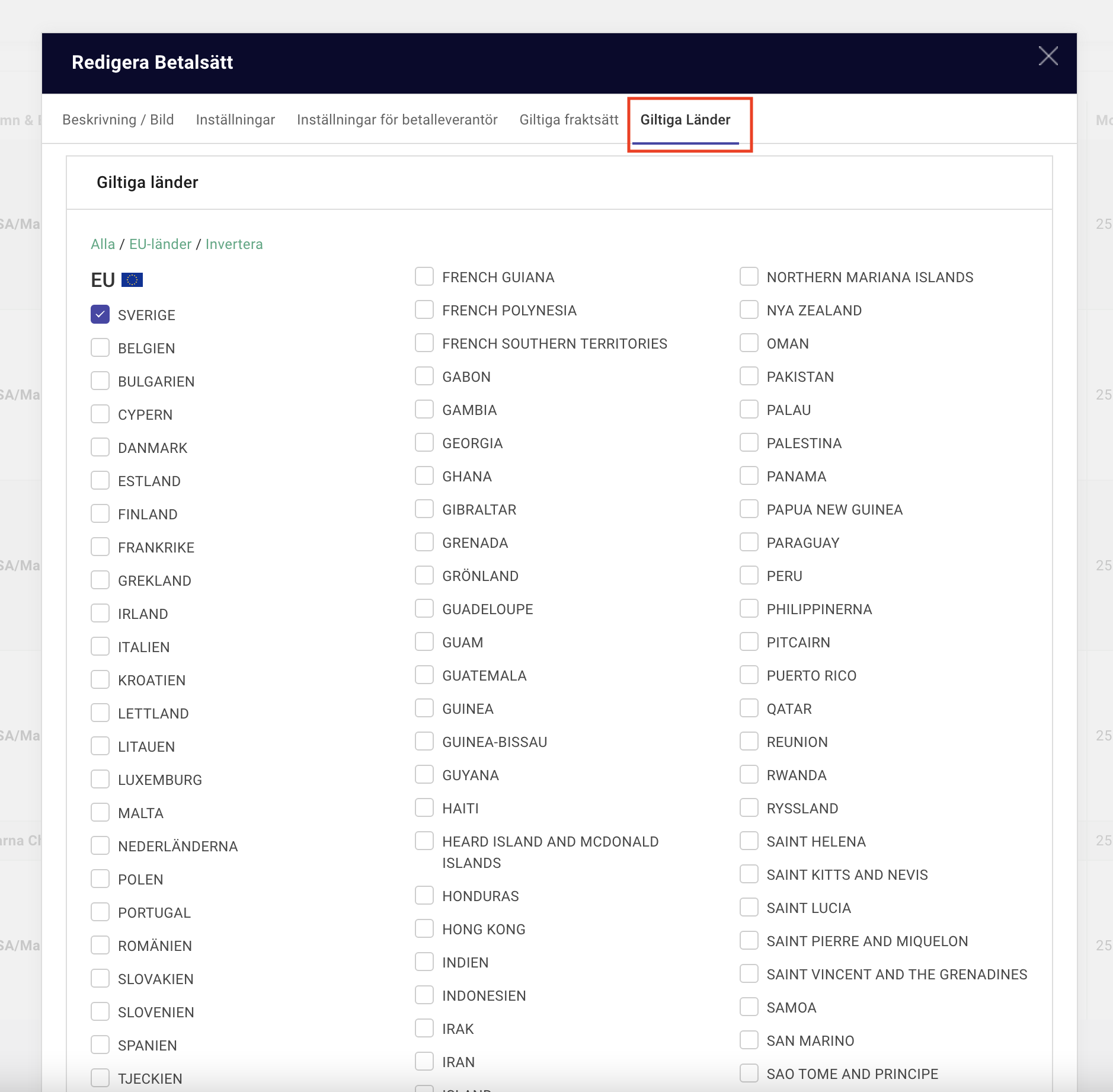Enable the BULGARIEN checkbox
The height and width of the screenshot is (1092, 1113).
(100, 381)
